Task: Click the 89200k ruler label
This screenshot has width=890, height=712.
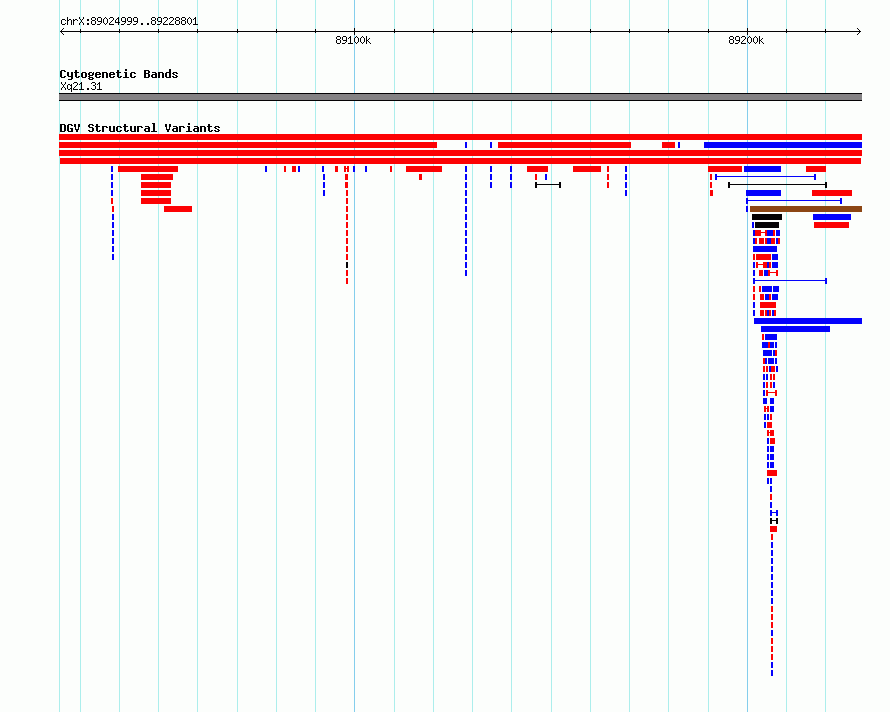Action: click(x=746, y=40)
